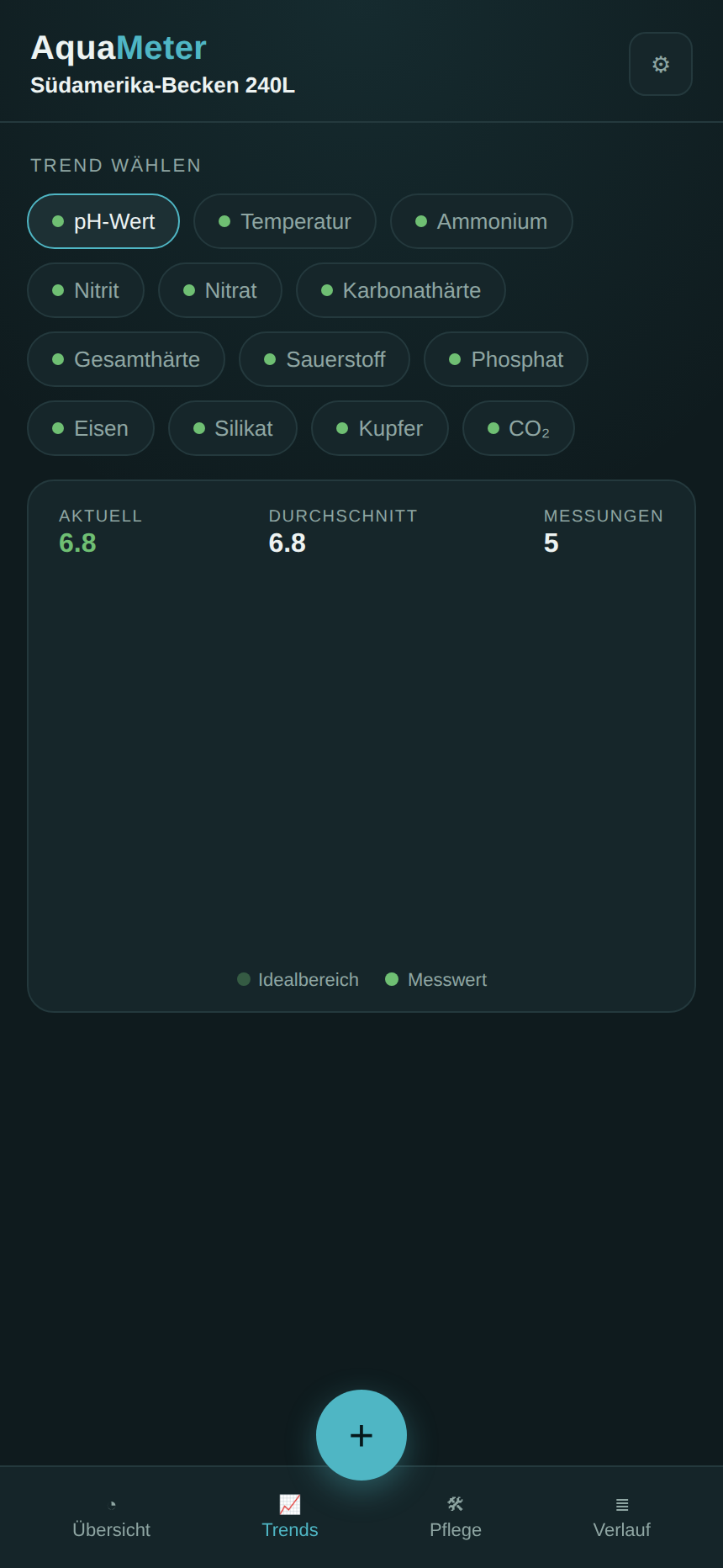Choose the Nitrat trend chip
The image size is (723, 1568).
[220, 290]
